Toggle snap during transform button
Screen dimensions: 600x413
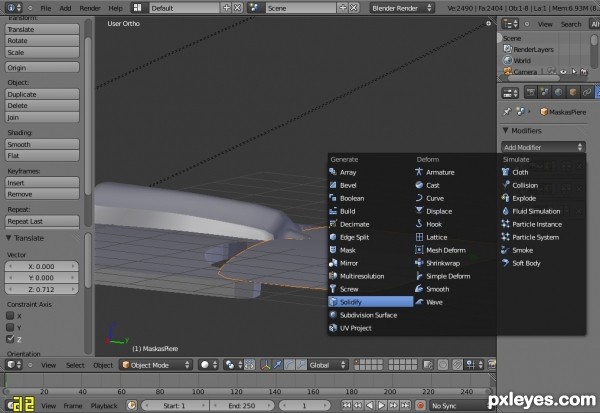pyautogui.click(x=457, y=365)
